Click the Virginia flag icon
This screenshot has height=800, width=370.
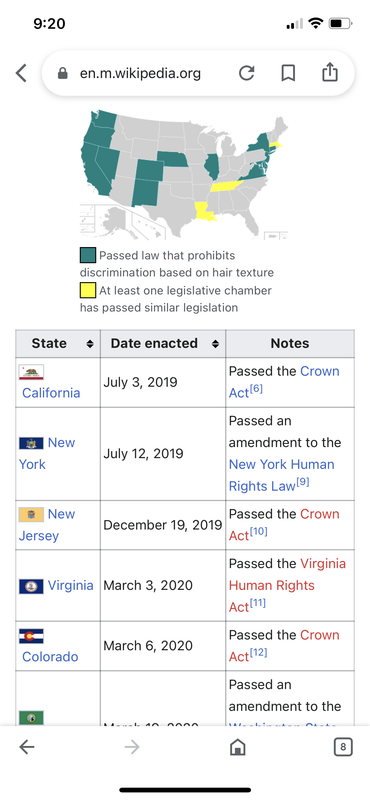coord(31,586)
